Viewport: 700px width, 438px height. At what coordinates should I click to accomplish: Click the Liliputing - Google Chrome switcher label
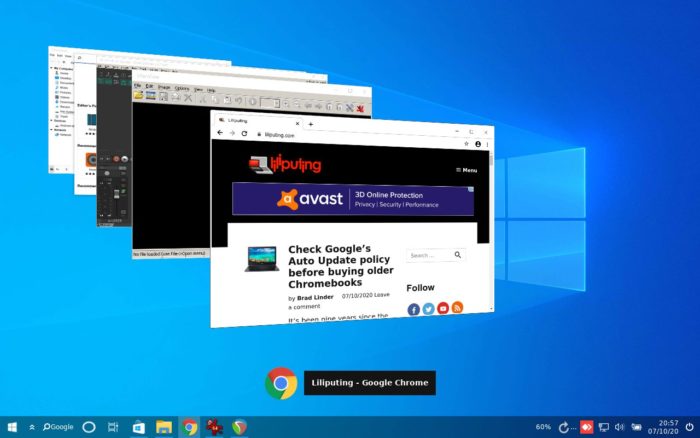370,383
